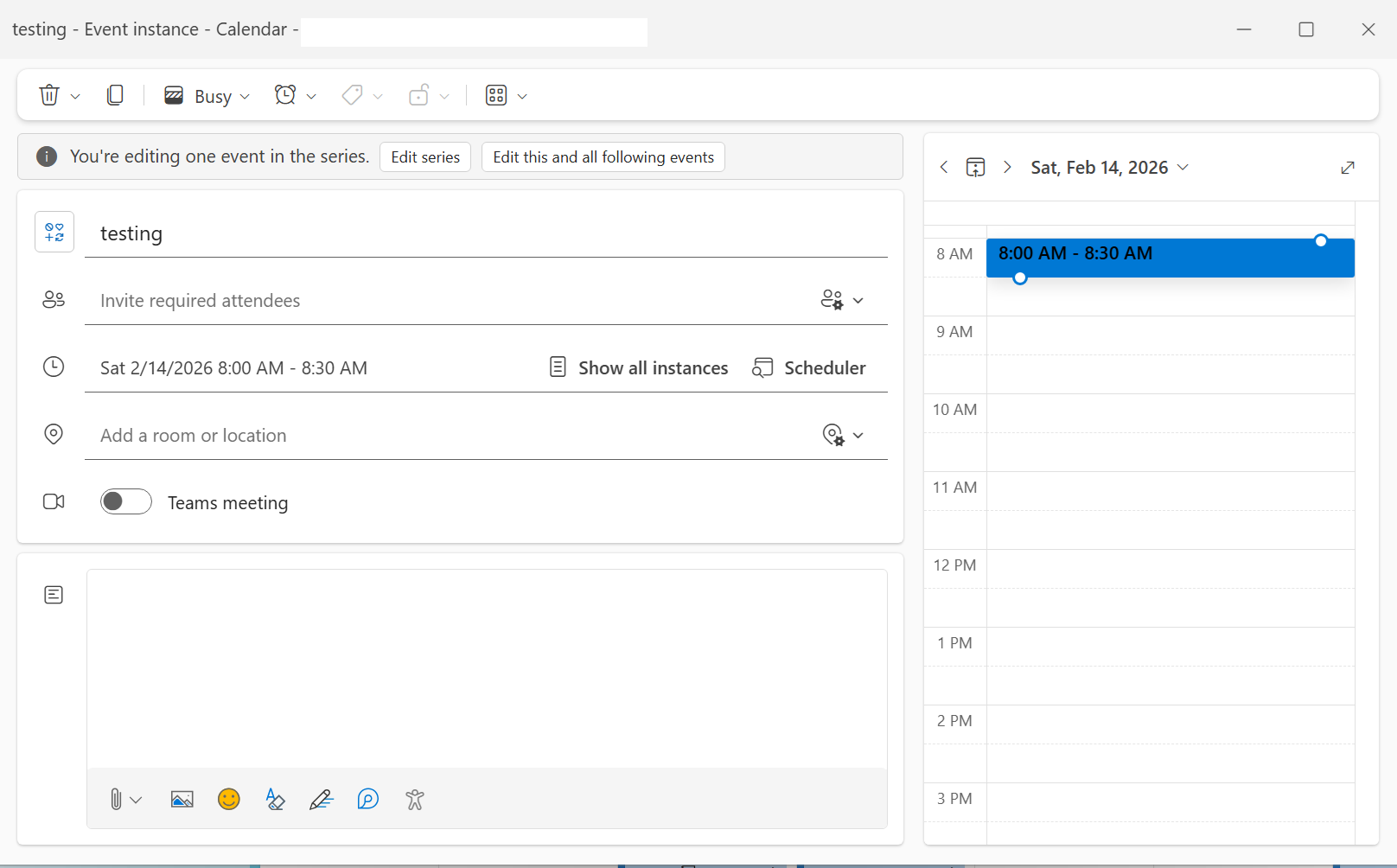The width and height of the screenshot is (1397, 868).
Task: Open the attendee options dropdown
Action: click(842, 300)
